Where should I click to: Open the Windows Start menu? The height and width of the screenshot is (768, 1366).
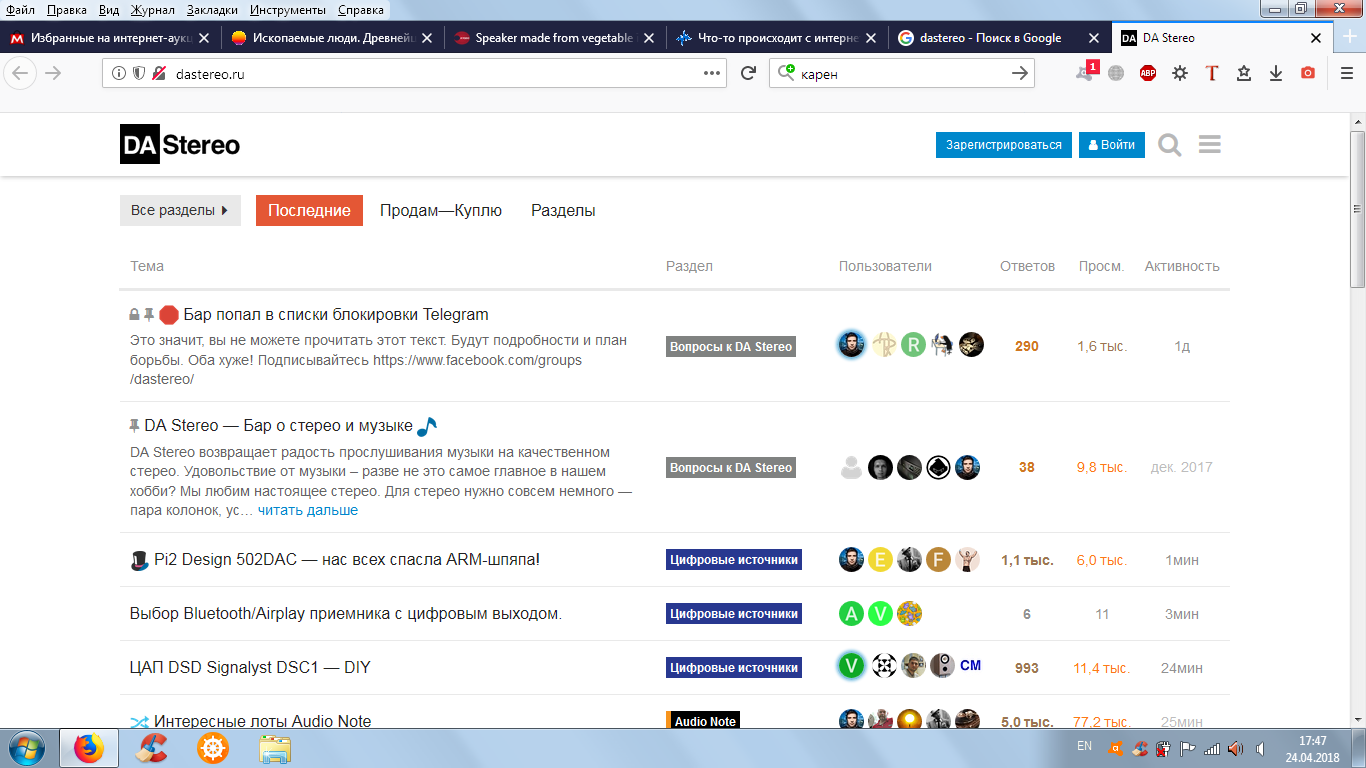(27, 748)
